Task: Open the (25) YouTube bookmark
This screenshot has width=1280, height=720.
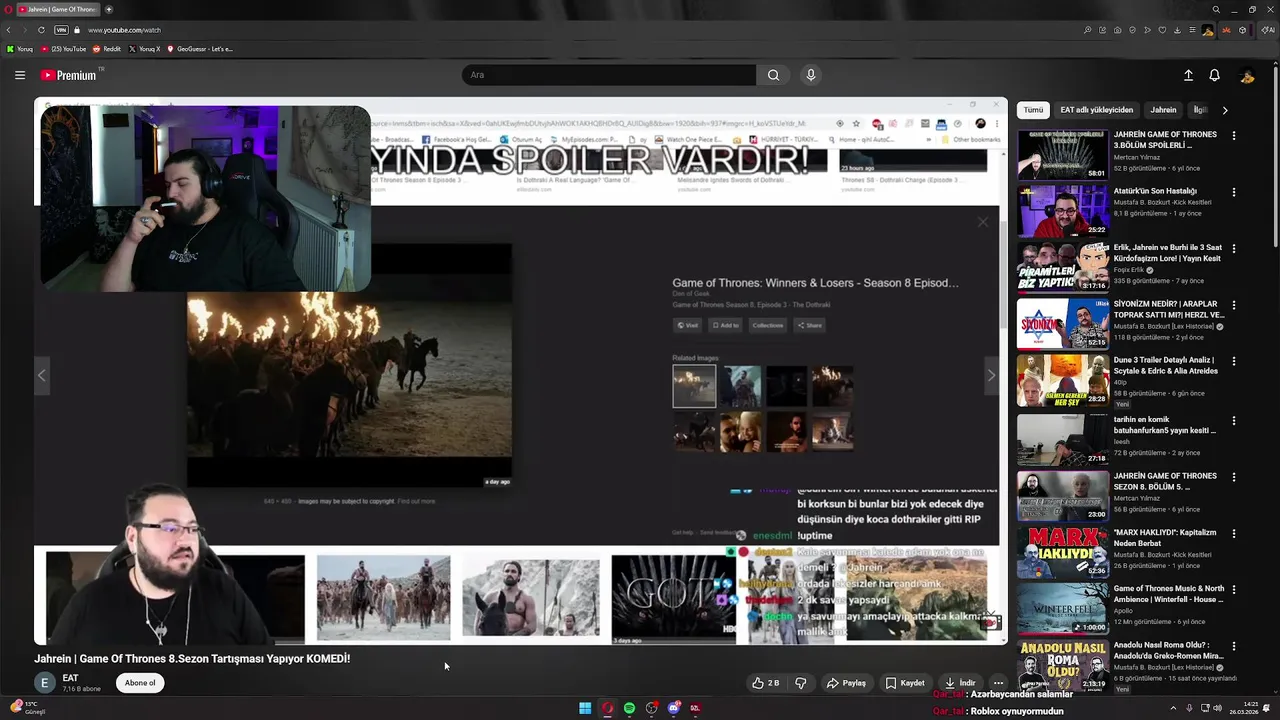Action: [63, 49]
